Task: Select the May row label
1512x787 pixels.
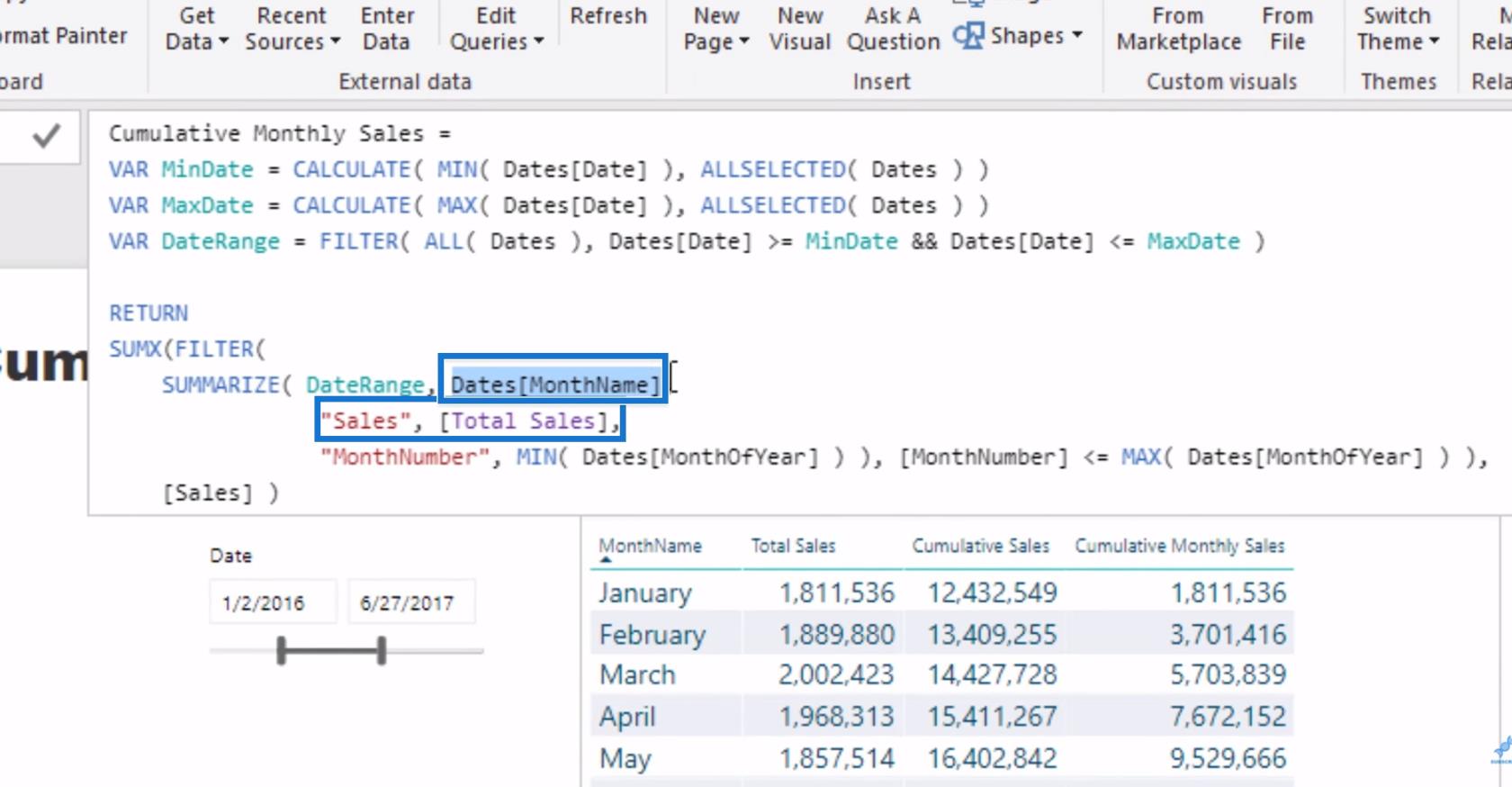Action: [x=625, y=758]
